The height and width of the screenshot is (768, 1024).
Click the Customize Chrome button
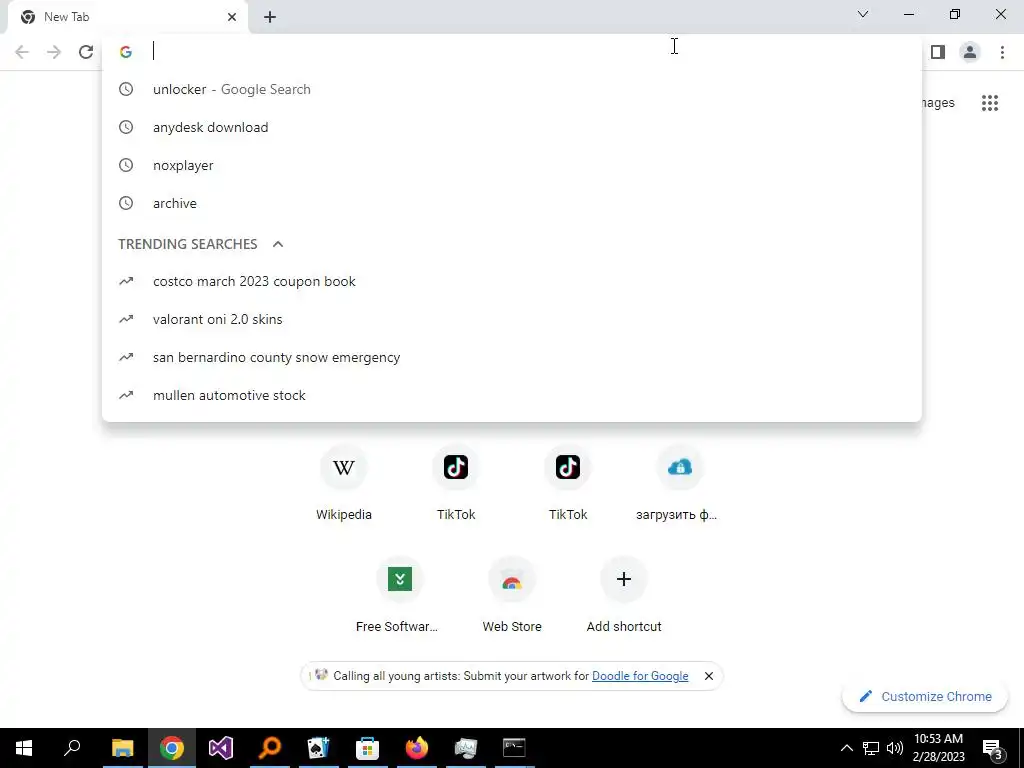(925, 696)
